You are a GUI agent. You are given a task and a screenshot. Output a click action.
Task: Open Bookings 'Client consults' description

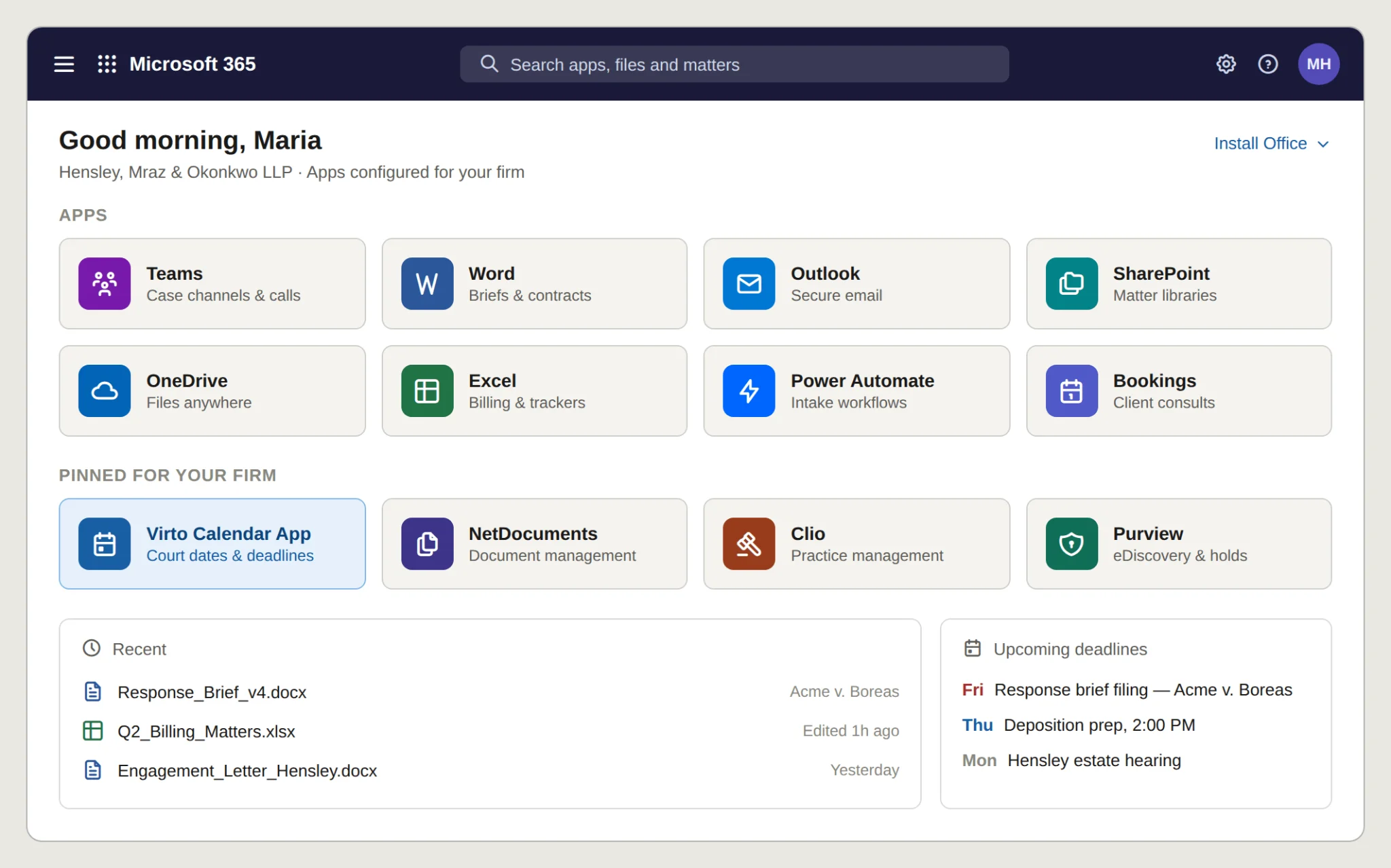click(1164, 403)
